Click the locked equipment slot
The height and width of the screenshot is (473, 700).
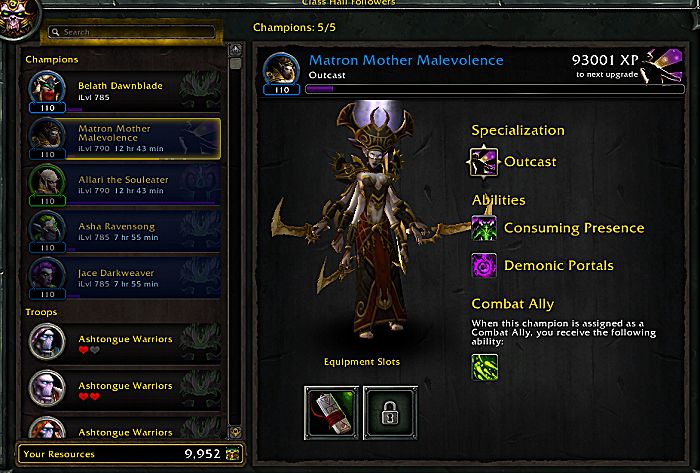tap(390, 413)
